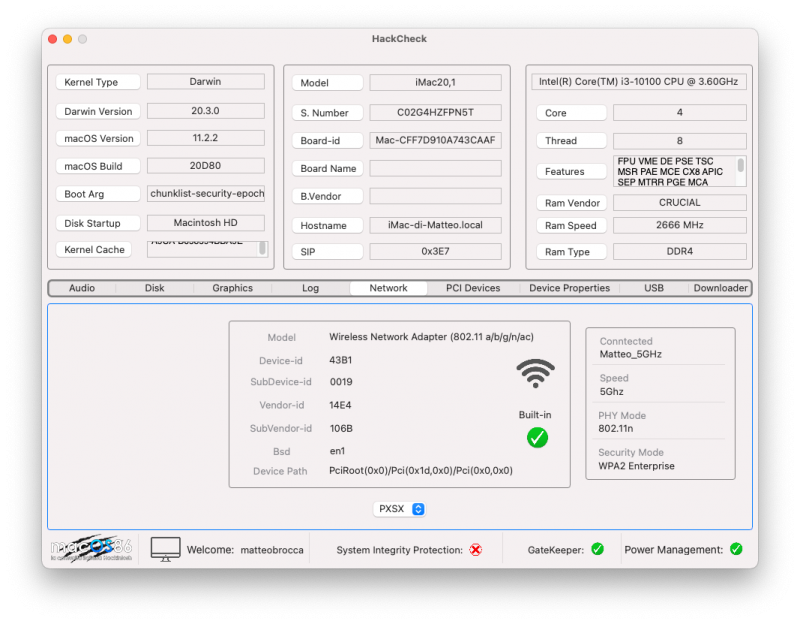Show the PCI Devices tab
This screenshot has height=624, width=800.
[473, 288]
